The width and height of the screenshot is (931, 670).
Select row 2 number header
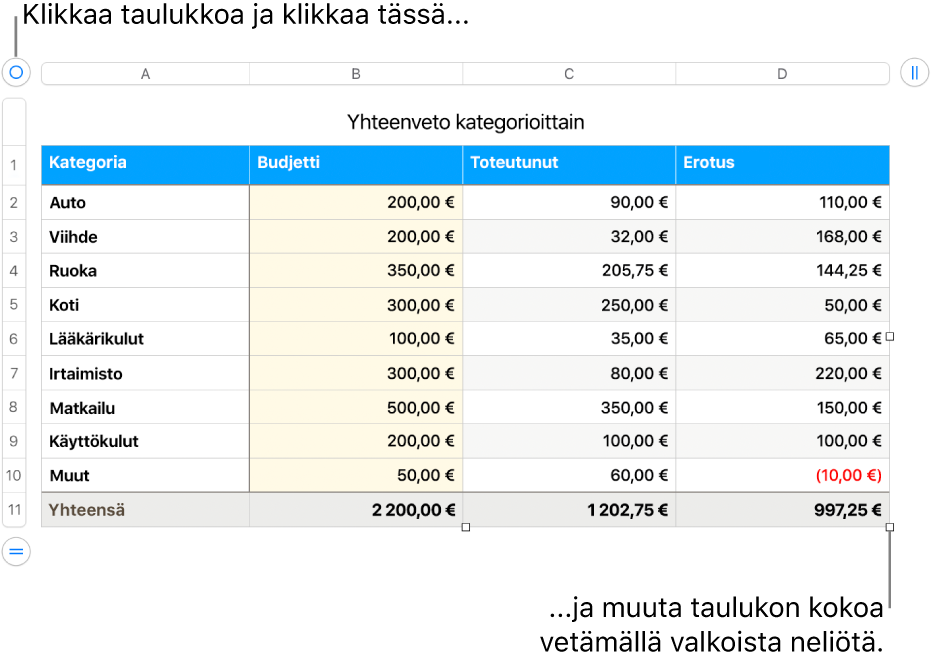coord(14,203)
